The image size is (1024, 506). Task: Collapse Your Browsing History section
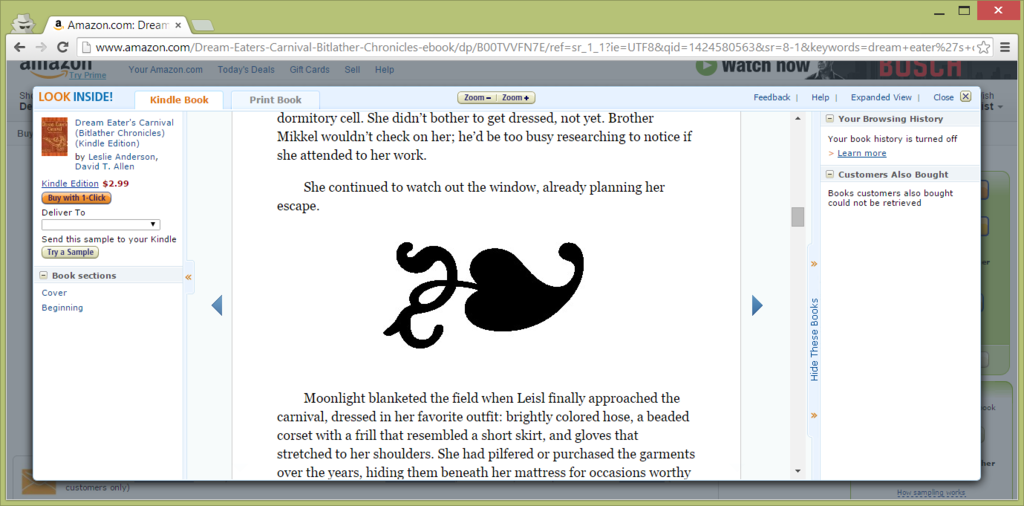coord(830,119)
